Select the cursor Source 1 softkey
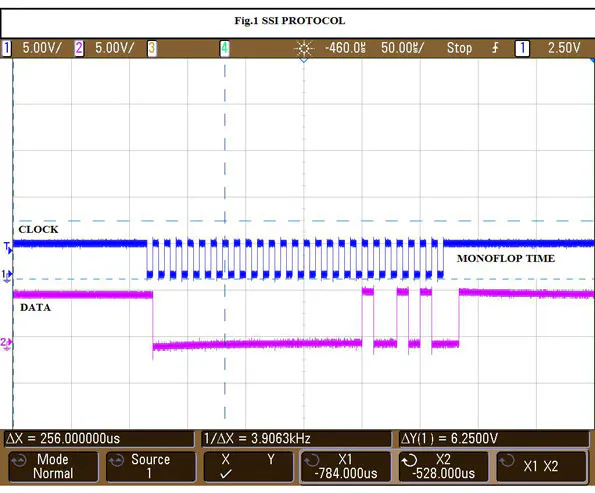Image resolution: width=595 pixels, height=493 pixels. (x=151, y=466)
